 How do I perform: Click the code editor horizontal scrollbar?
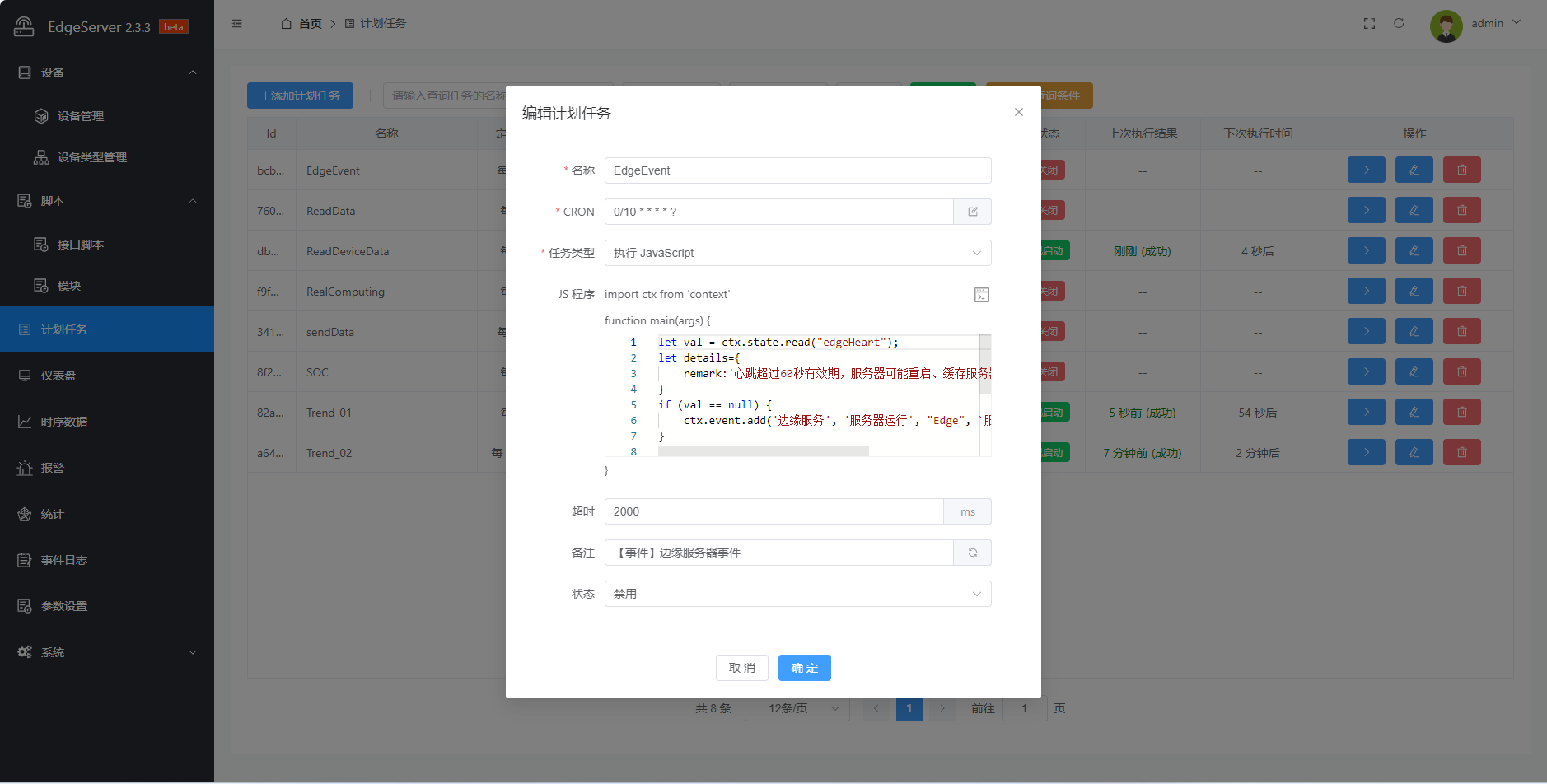(x=763, y=451)
